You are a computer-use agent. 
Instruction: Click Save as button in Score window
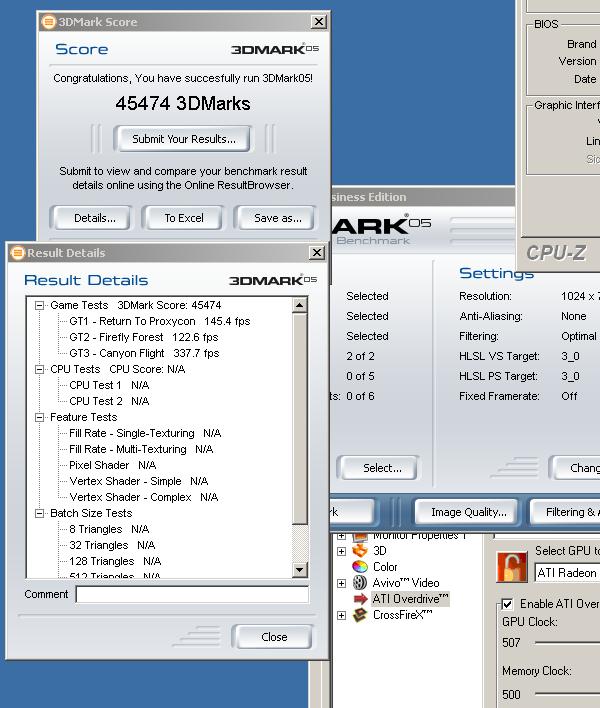pyautogui.click(x=276, y=218)
